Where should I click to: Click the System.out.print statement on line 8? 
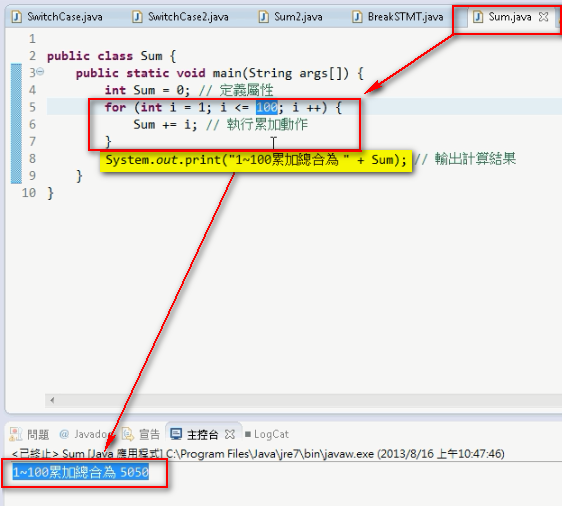point(256,160)
